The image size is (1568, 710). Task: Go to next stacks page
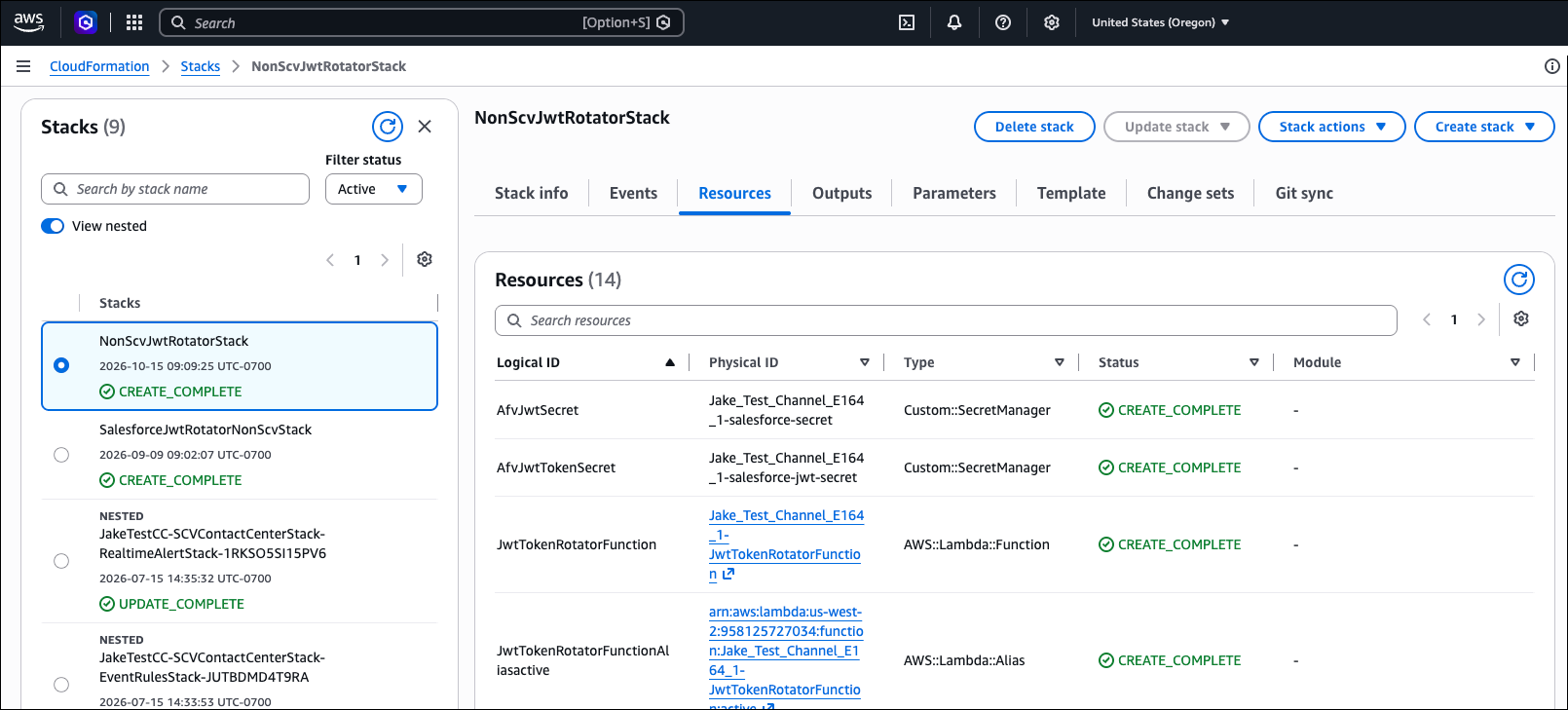385,260
